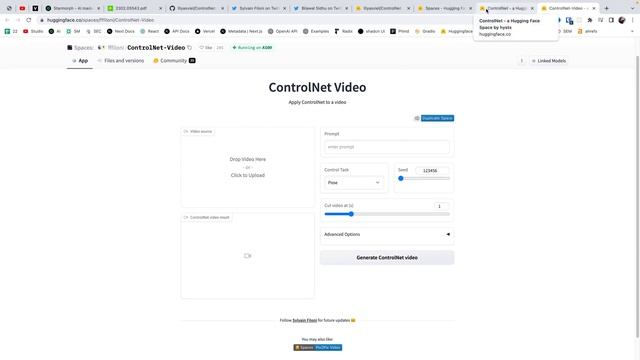
Task: Open the Community tab
Action: [x=174, y=61]
